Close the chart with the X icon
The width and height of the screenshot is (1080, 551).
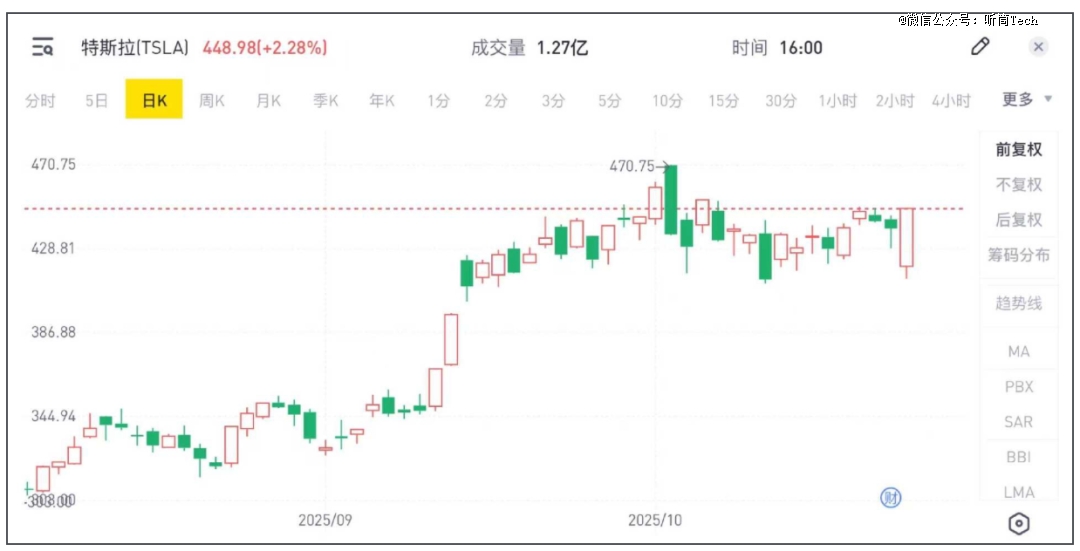click(x=1039, y=47)
